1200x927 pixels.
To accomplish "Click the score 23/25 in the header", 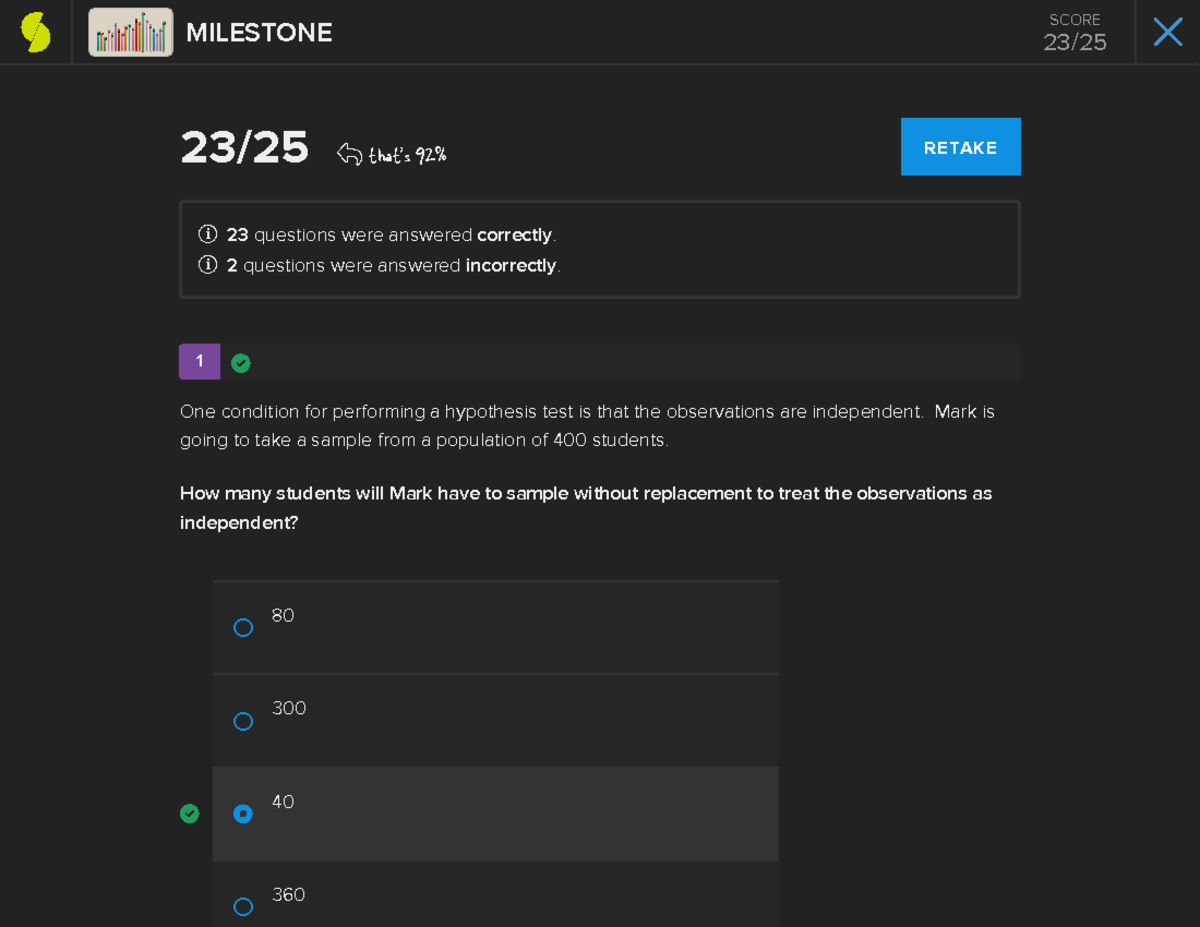I will (x=1075, y=42).
